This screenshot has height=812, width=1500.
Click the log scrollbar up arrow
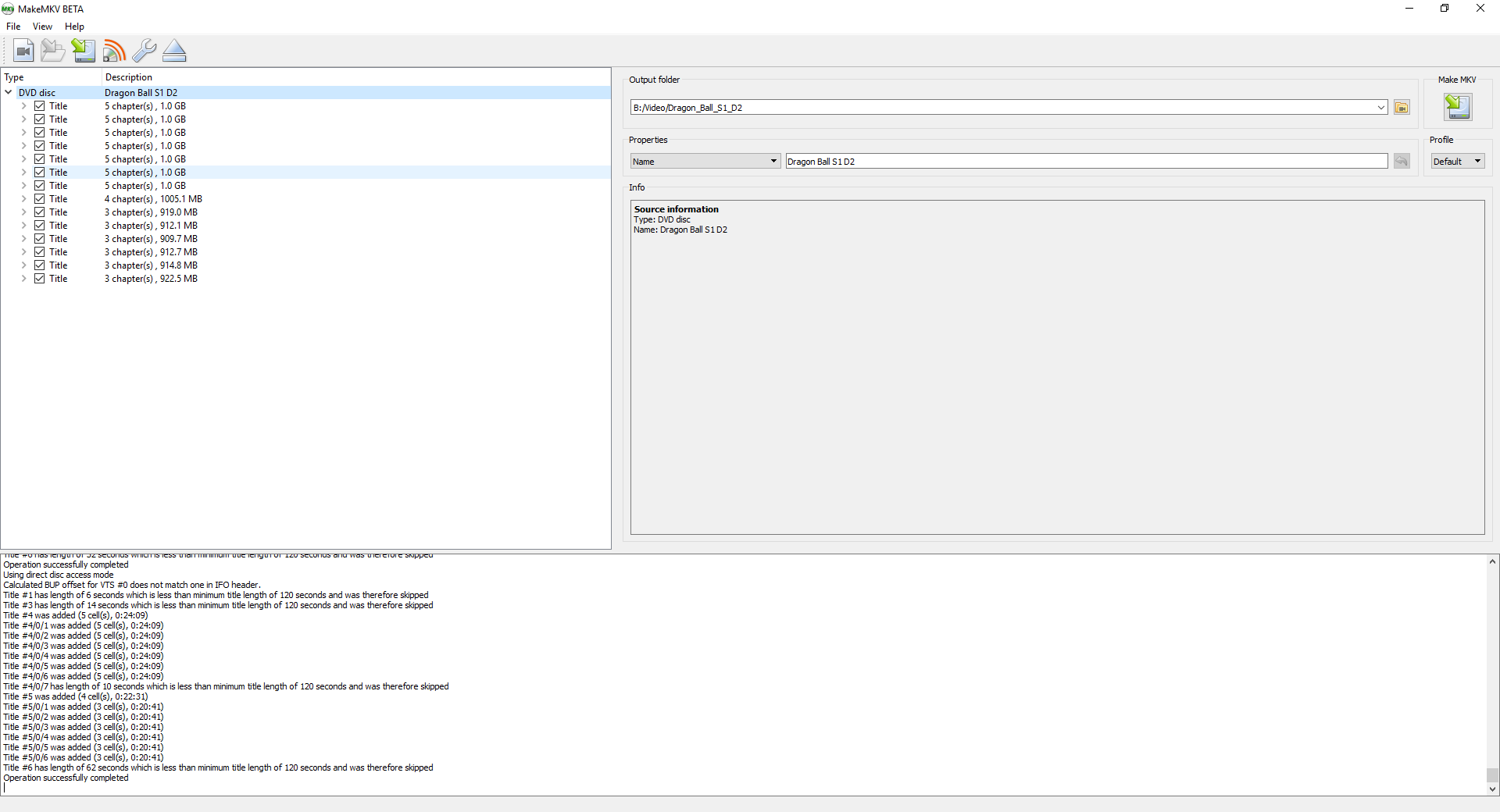(1492, 561)
